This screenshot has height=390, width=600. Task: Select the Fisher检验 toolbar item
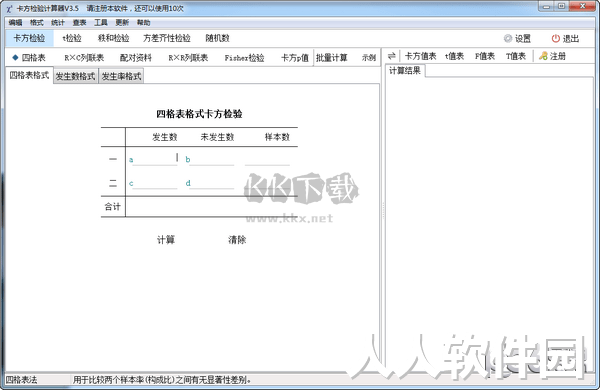(245, 58)
